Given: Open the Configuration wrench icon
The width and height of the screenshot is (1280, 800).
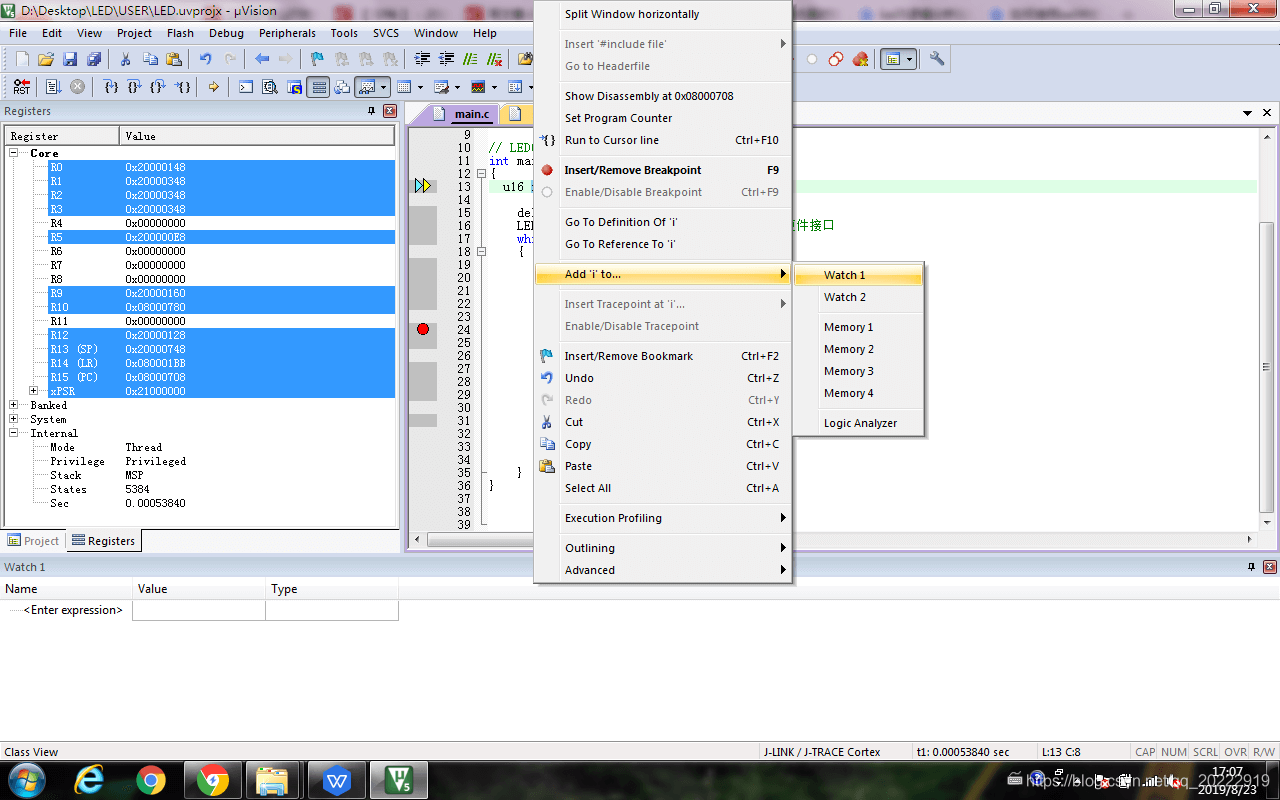Looking at the screenshot, I should click(x=937, y=59).
